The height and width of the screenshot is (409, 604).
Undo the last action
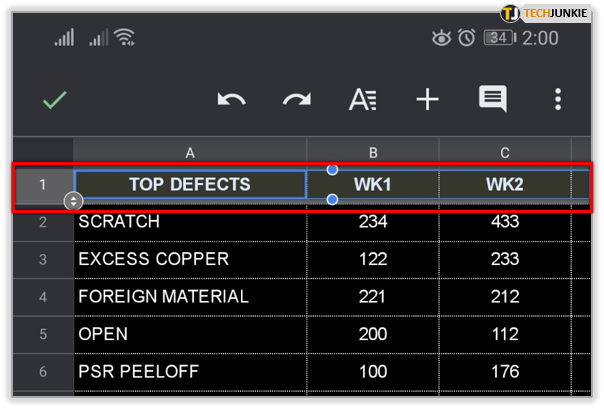[x=232, y=100]
